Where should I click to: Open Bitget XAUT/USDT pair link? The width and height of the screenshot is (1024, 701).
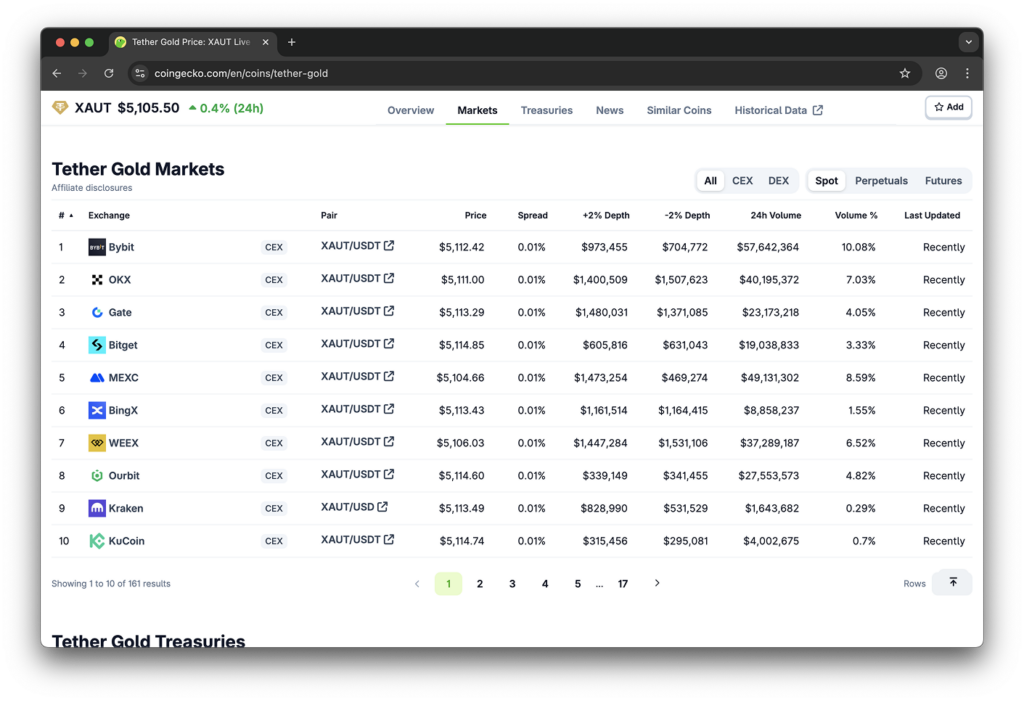(x=357, y=344)
